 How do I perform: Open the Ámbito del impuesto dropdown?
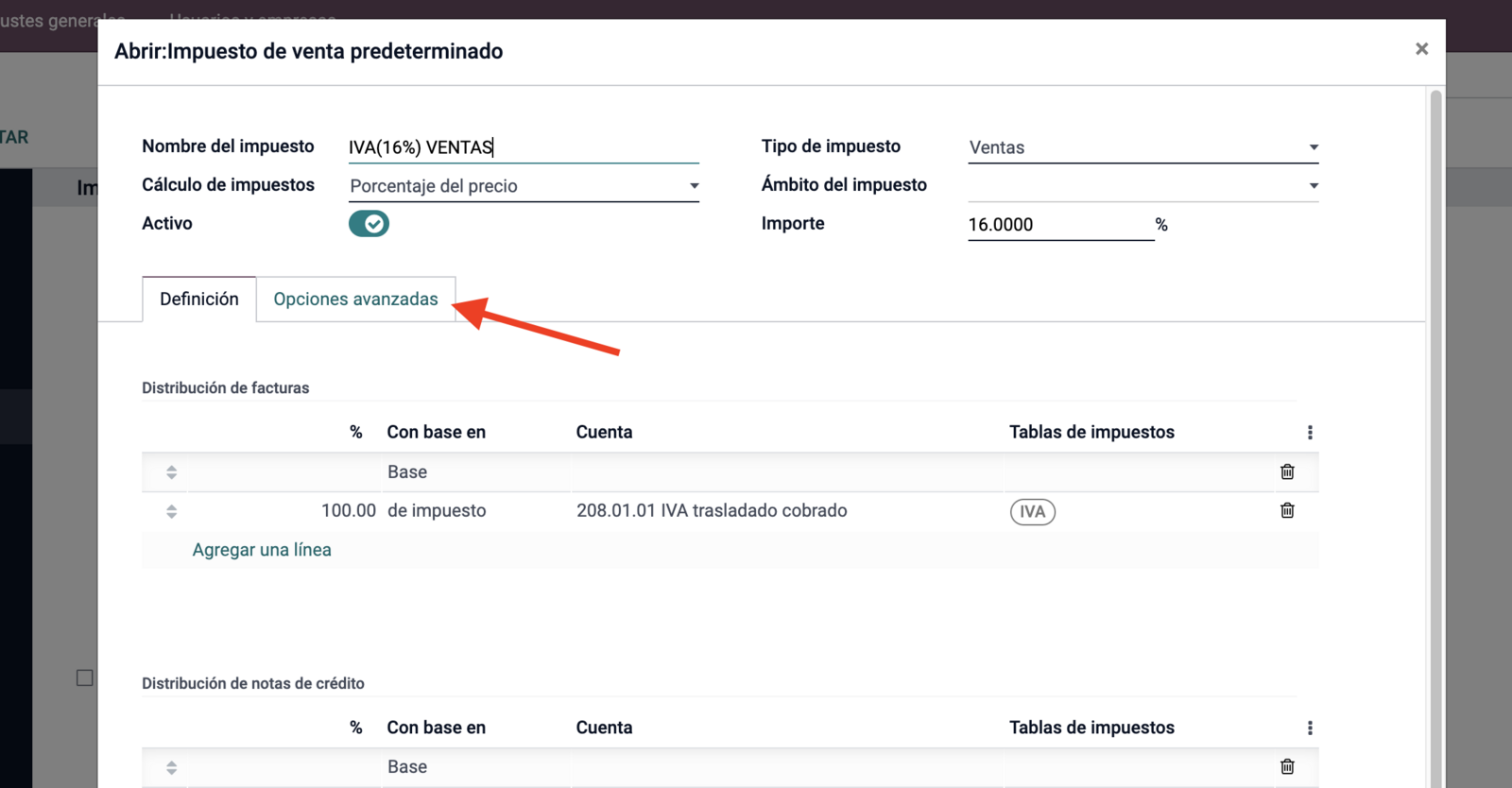1143,186
